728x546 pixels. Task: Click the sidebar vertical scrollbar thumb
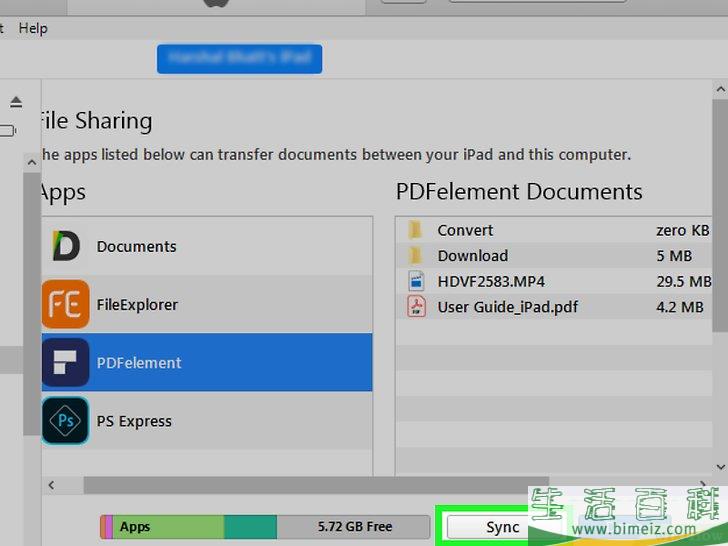click(x=32, y=304)
